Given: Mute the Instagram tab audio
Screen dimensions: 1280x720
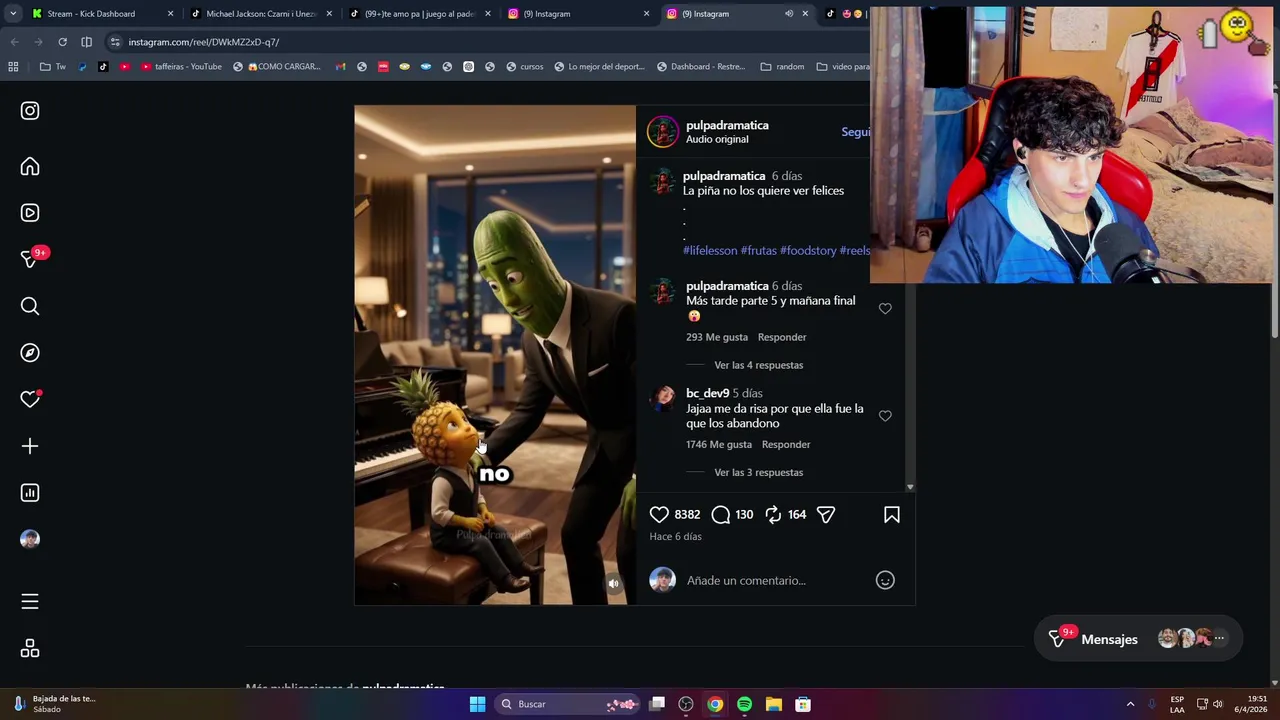Looking at the screenshot, I should click(789, 14).
